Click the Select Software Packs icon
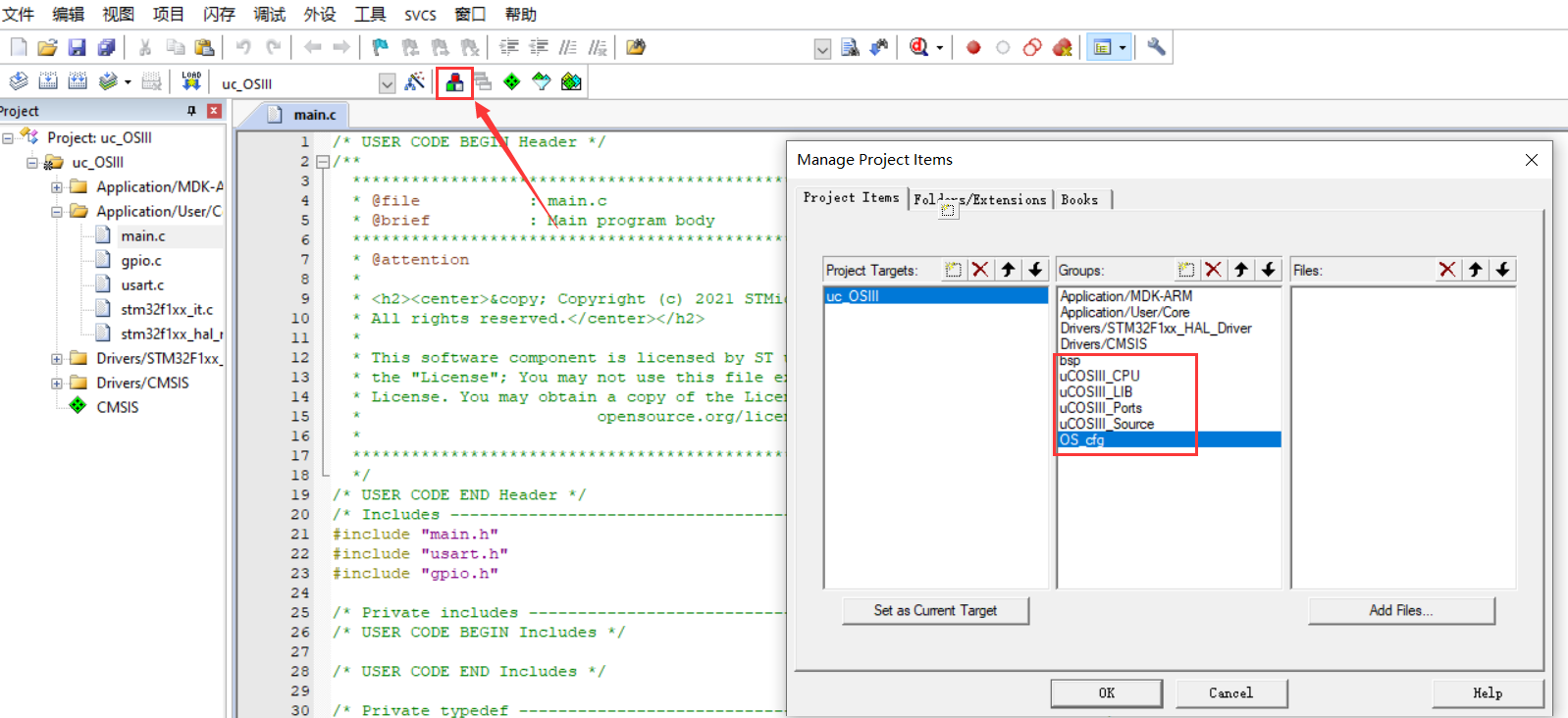 click(x=542, y=81)
